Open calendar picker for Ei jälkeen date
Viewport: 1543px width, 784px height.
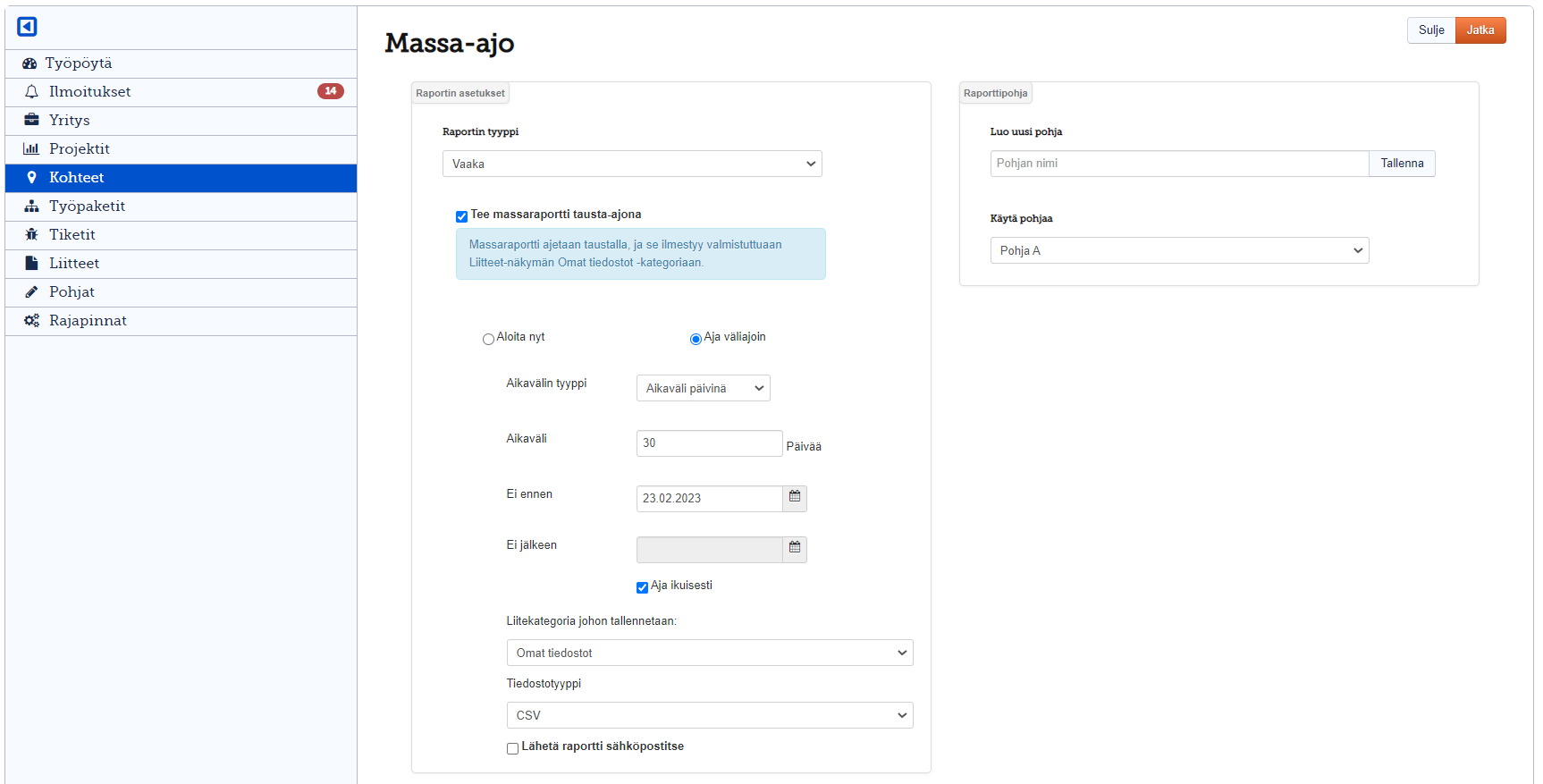[795, 549]
